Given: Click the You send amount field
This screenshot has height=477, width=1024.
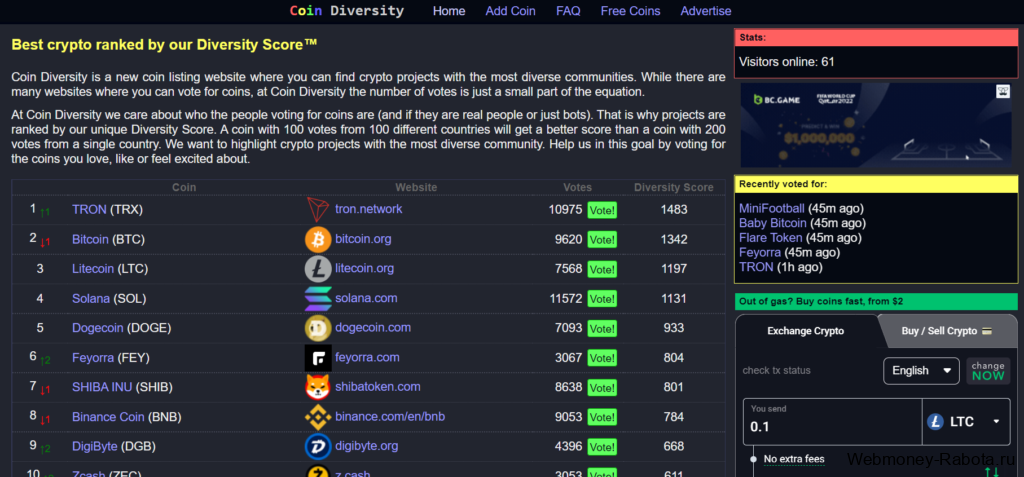Looking at the screenshot, I should [x=833, y=421].
